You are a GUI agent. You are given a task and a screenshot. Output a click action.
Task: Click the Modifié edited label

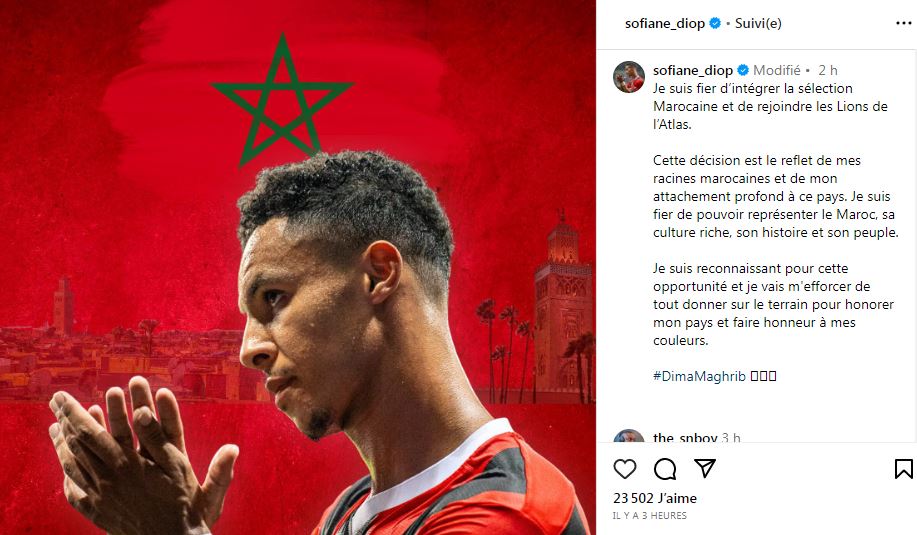coord(777,70)
